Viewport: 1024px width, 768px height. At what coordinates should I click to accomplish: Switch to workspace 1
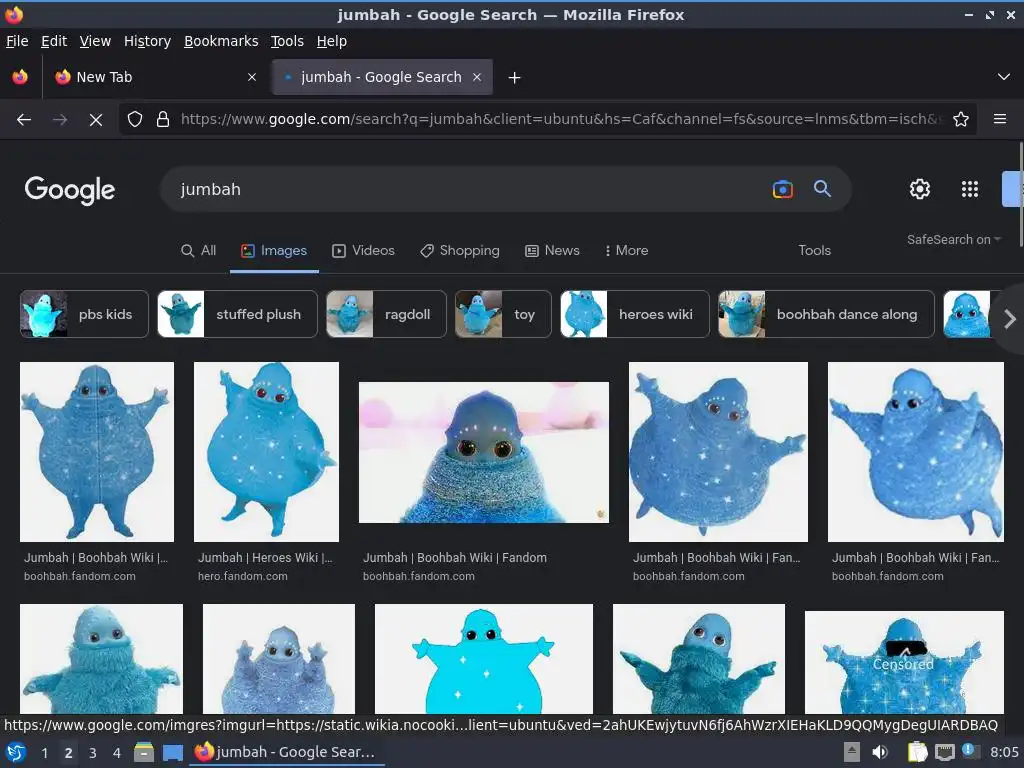44,753
